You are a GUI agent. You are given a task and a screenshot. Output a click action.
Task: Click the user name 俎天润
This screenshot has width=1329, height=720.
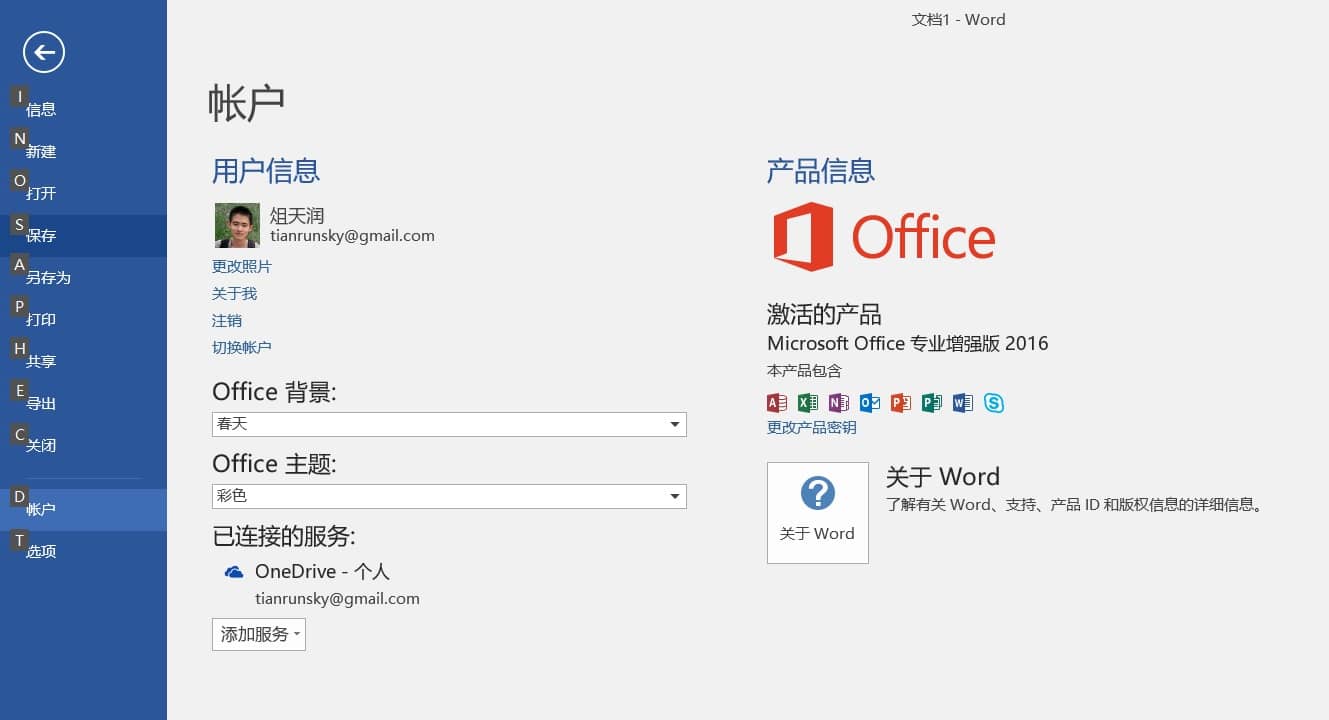pyautogui.click(x=297, y=216)
